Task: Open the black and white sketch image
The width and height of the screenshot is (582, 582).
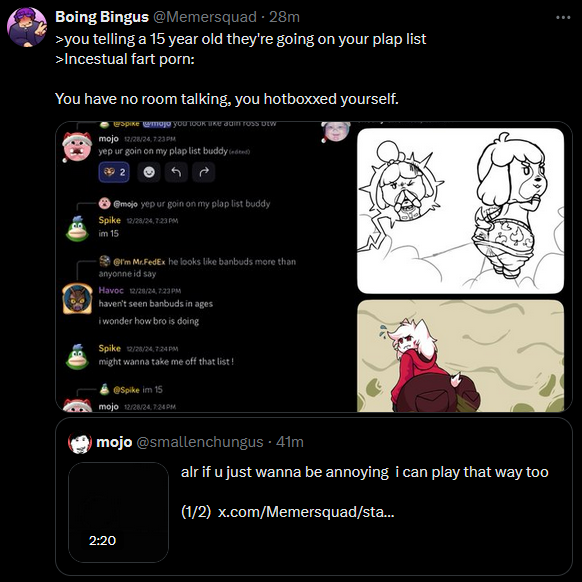Action: tap(460, 211)
